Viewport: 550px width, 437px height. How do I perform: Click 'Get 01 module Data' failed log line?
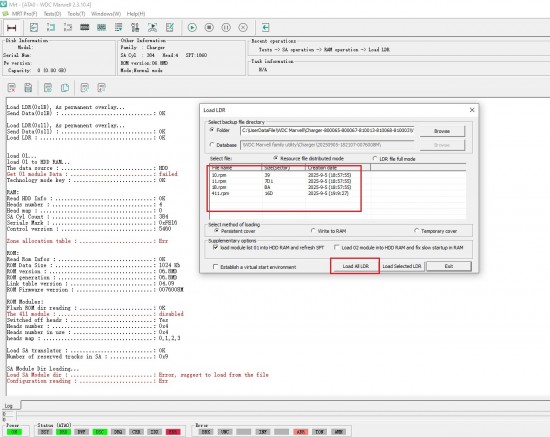point(92,174)
